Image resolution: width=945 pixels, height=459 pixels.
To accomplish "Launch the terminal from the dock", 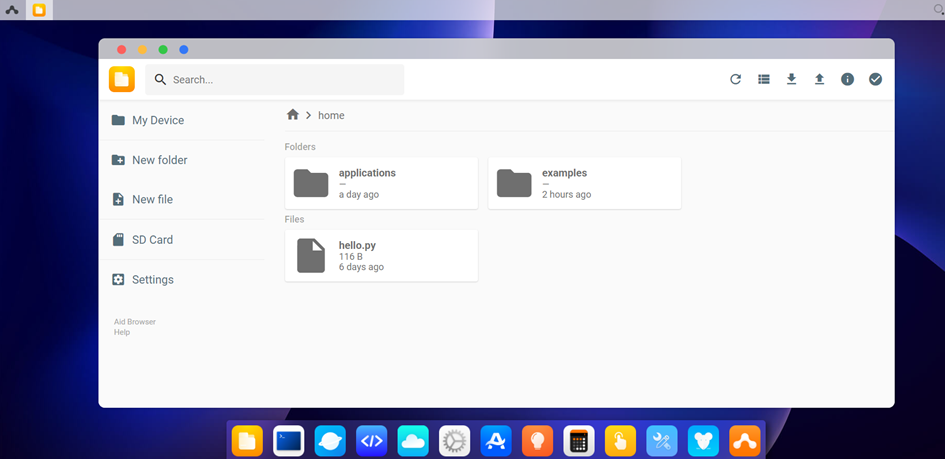I will [289, 441].
